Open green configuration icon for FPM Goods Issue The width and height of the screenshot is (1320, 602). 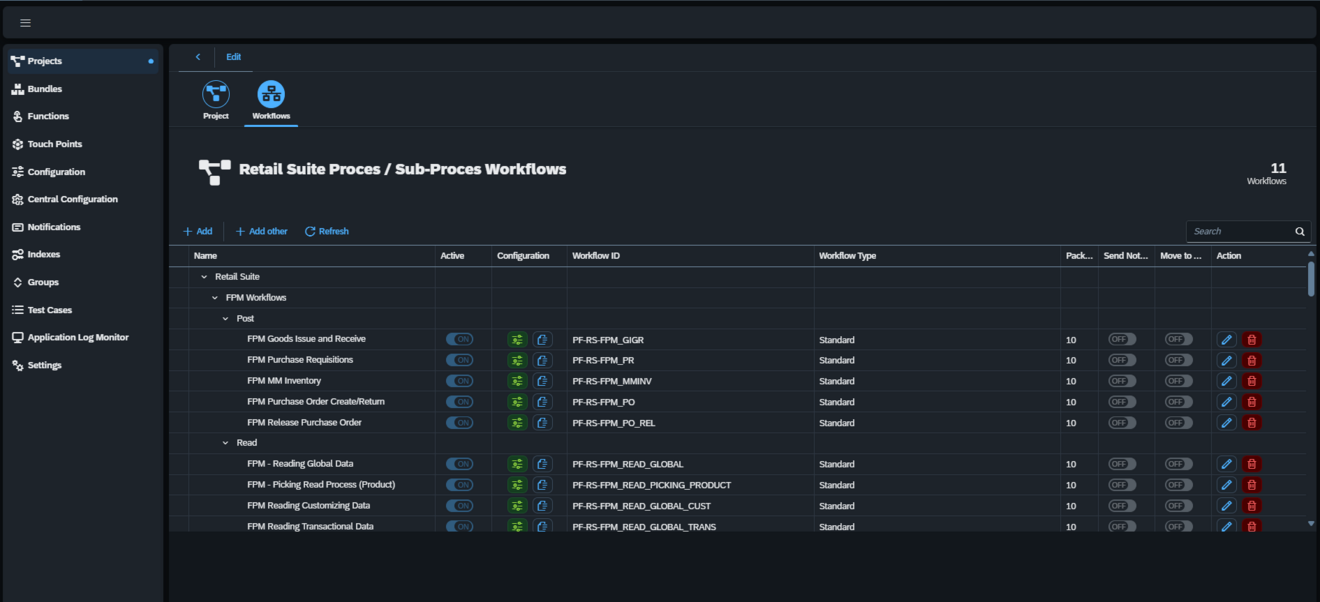click(x=517, y=340)
